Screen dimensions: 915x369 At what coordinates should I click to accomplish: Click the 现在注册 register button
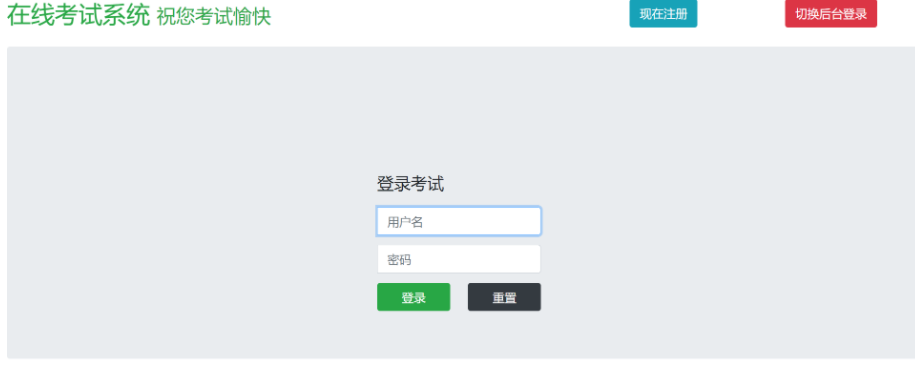(x=663, y=14)
